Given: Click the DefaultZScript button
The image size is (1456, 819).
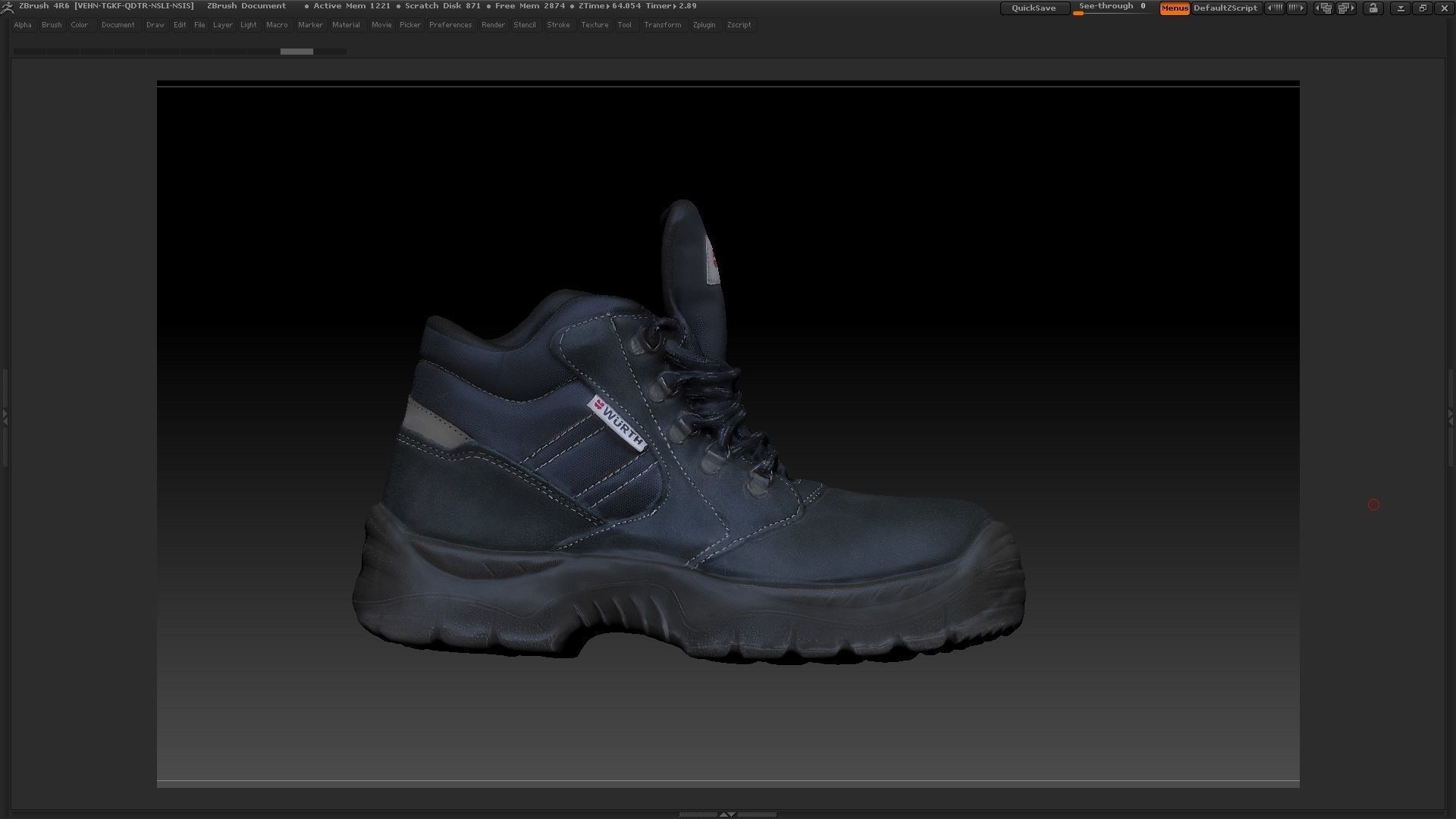Looking at the screenshot, I should point(1226,8).
